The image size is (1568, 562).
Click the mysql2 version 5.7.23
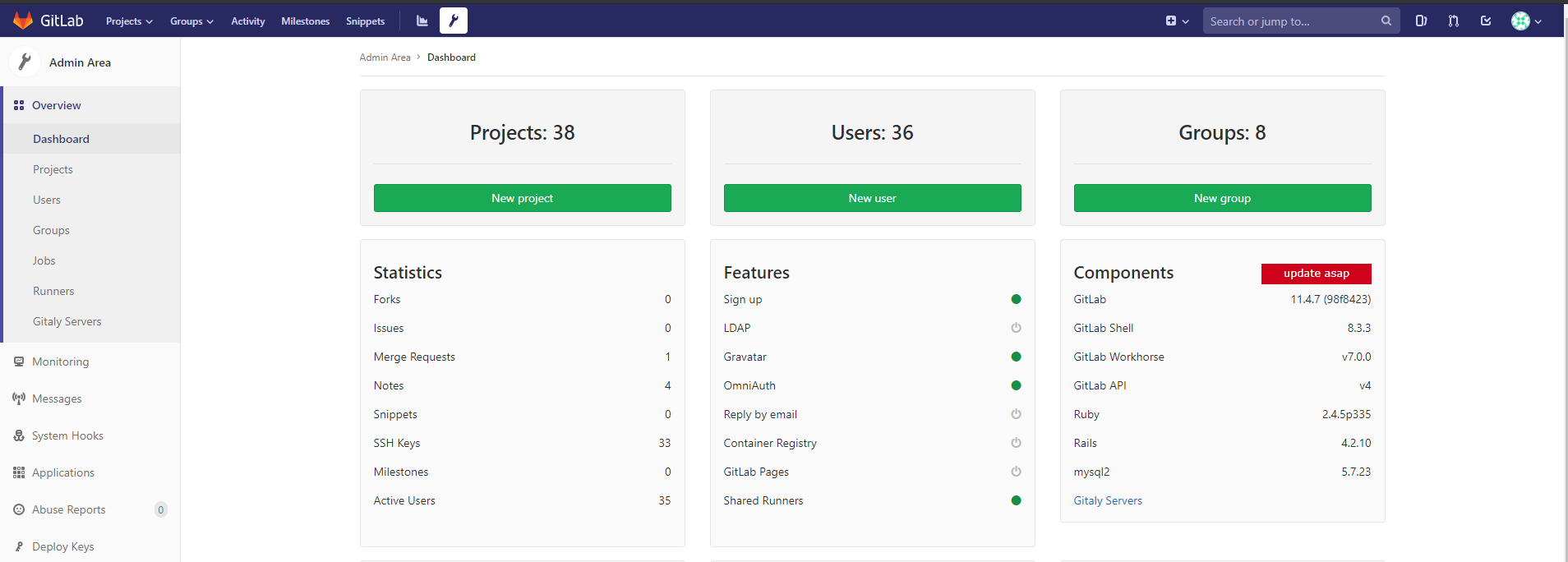[1357, 472]
